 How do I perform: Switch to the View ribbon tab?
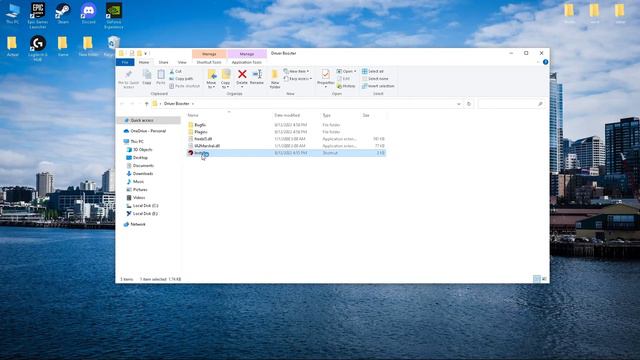[182, 62]
